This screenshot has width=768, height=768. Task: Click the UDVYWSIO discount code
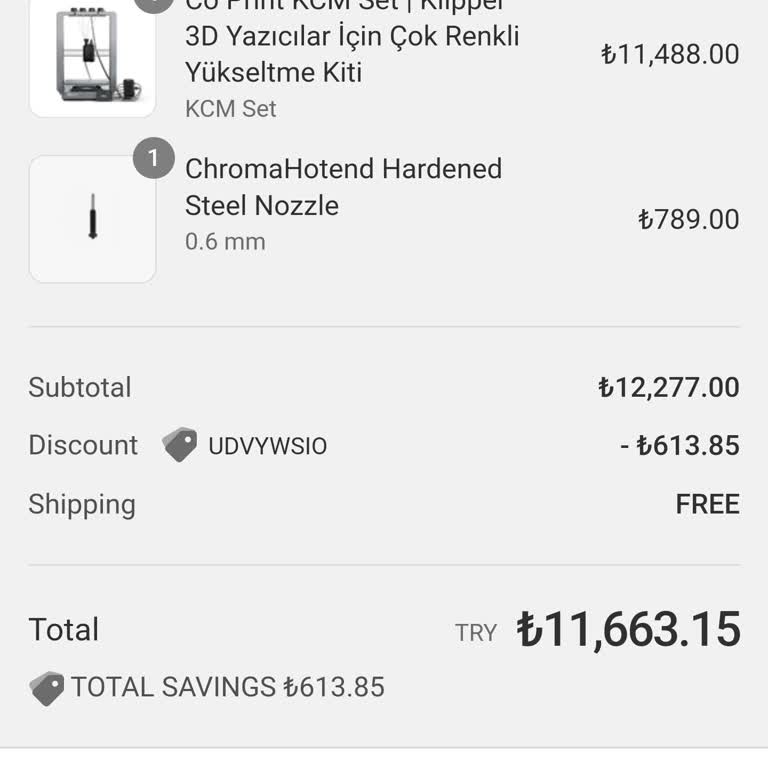click(267, 446)
